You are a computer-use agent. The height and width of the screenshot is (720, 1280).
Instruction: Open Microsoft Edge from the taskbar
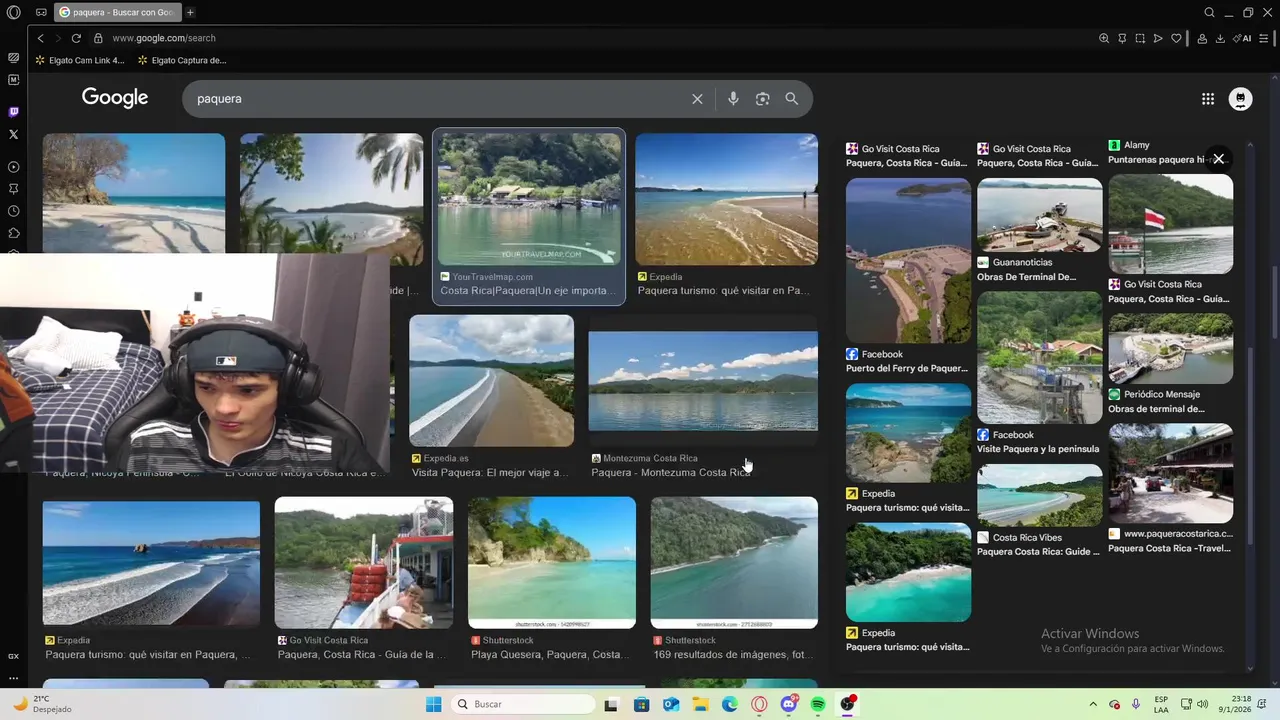(x=730, y=704)
